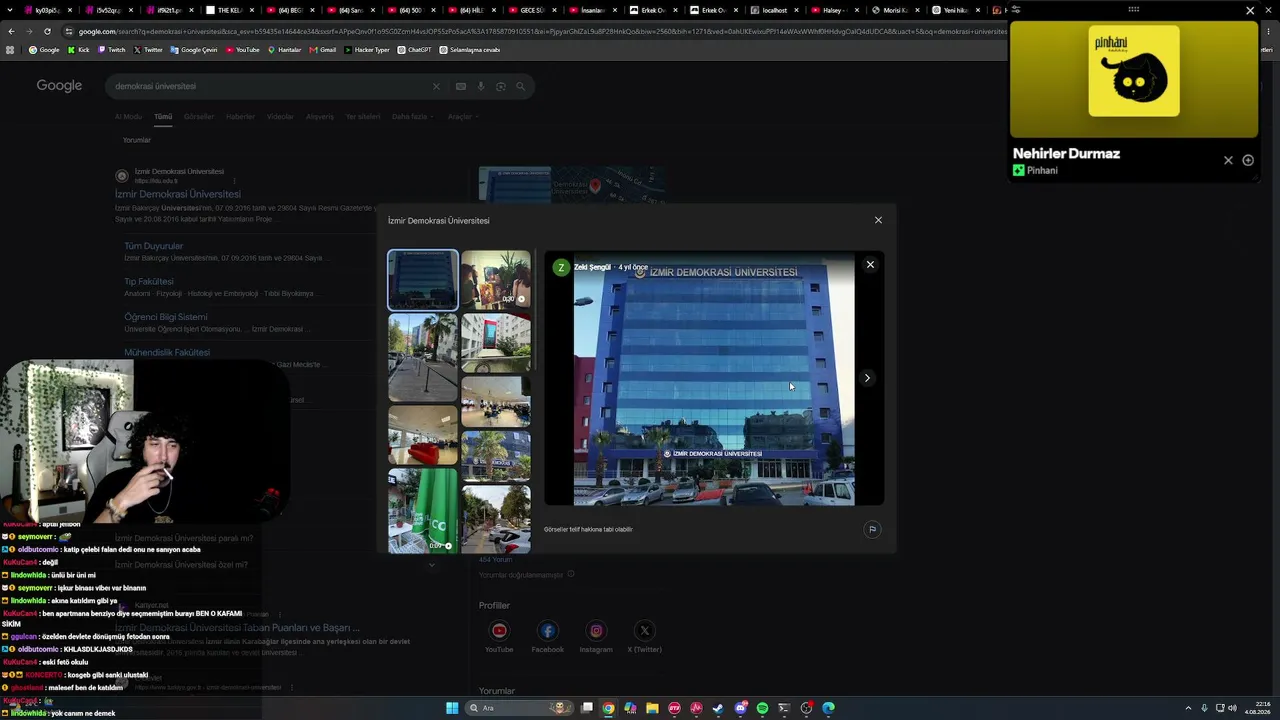Open File Explorer from the taskbar
The image size is (1280, 720).
coord(652,708)
